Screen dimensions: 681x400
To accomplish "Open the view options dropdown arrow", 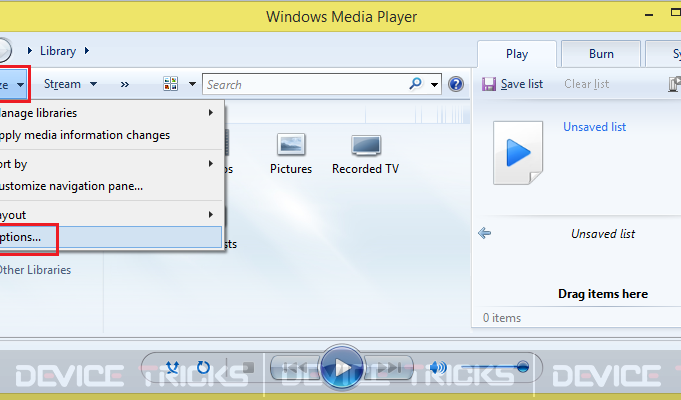I will pos(192,84).
